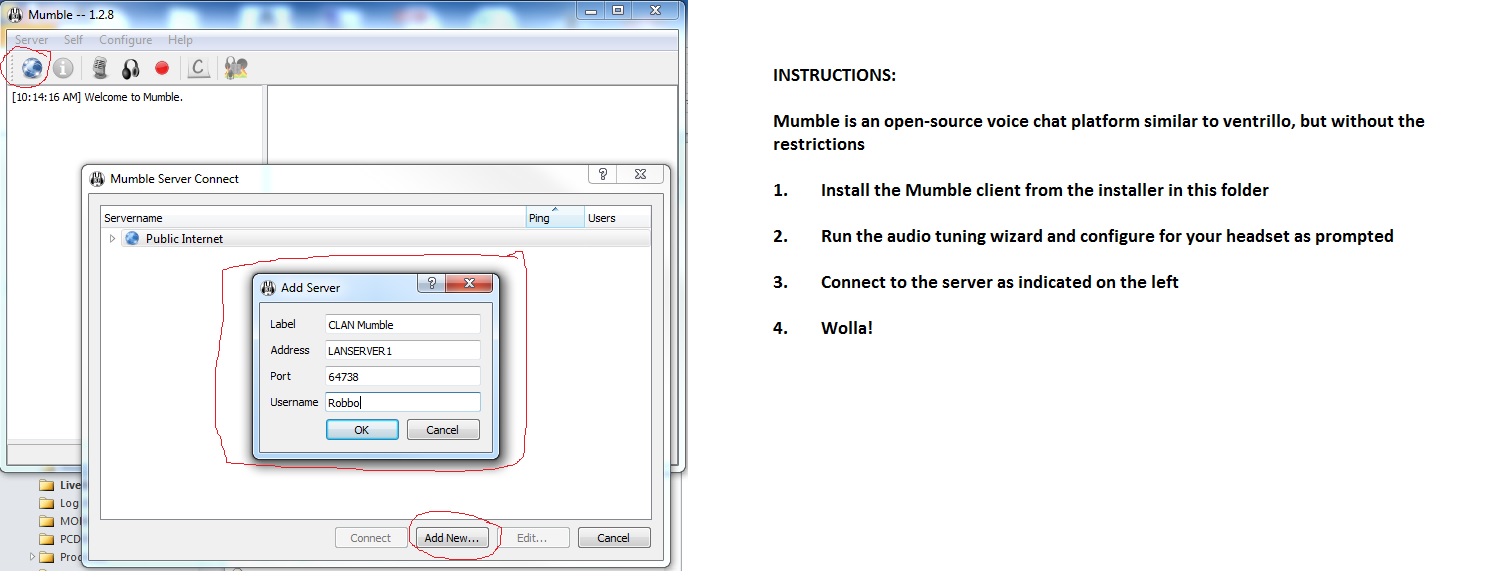
Task: Click the 'Run the audio tuning wizard' instruction
Action: pos(1107,236)
